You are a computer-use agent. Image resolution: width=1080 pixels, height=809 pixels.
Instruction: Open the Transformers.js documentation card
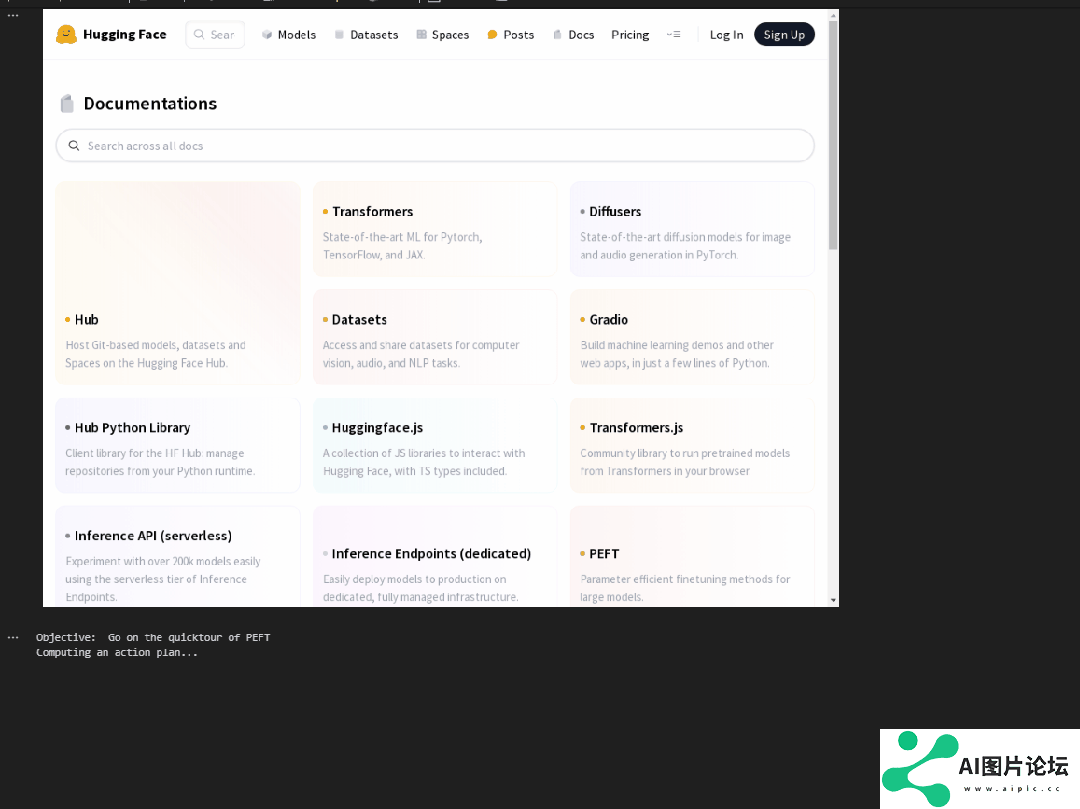692,445
